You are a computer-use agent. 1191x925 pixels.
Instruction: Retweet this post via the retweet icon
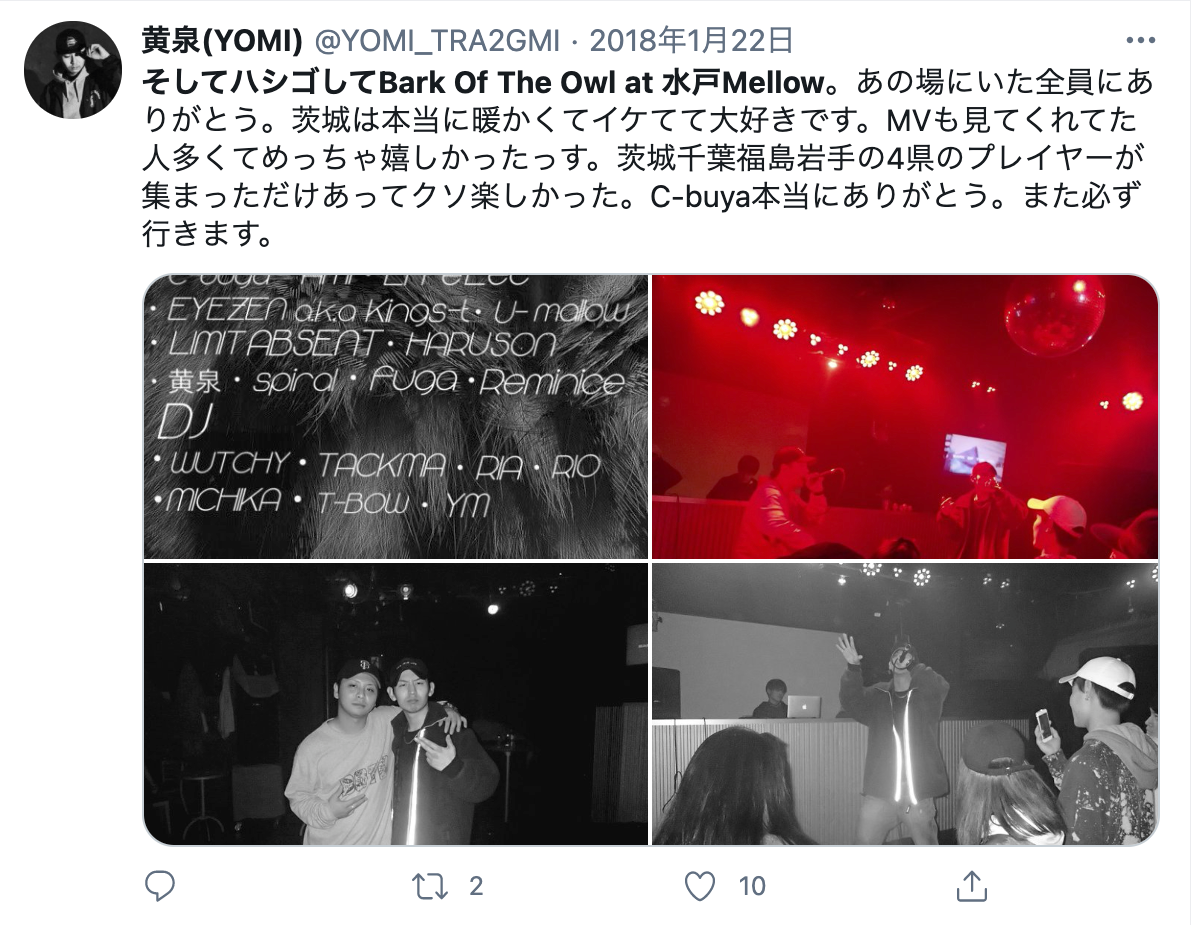[x=430, y=886]
